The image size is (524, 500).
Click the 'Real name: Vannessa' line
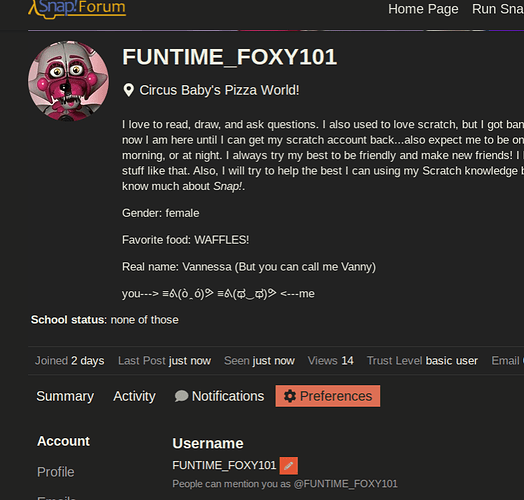pyautogui.click(x=249, y=267)
